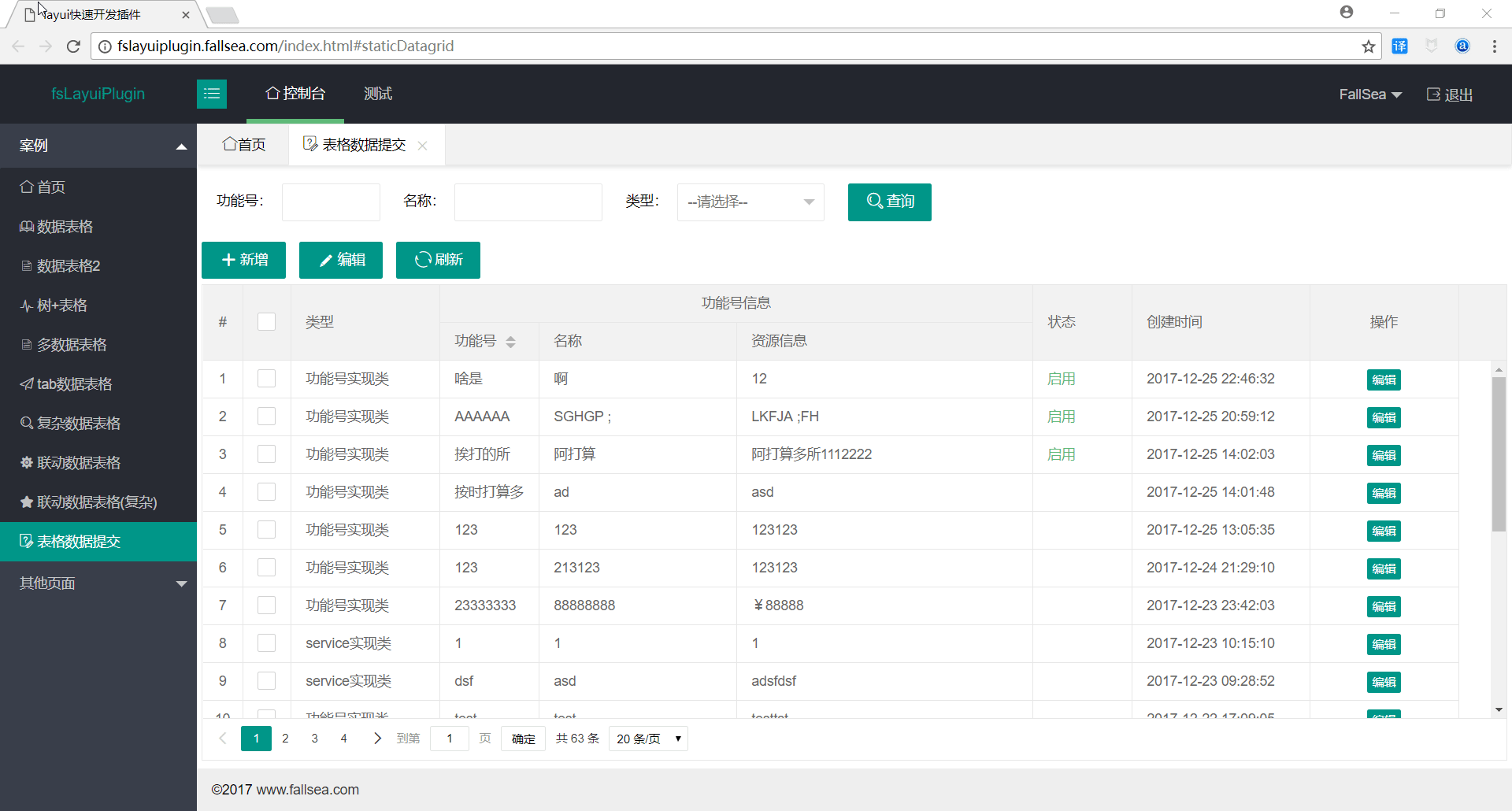1512x811 pixels.
Task: Open the browser translate extension icon
Action: [x=1399, y=46]
